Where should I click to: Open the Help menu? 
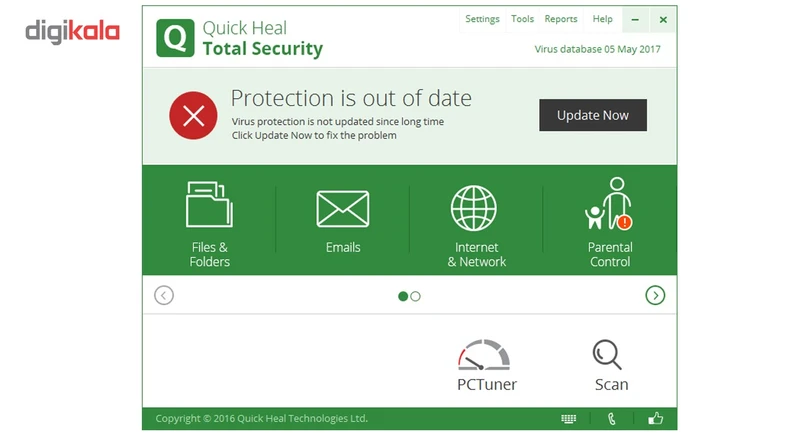pyautogui.click(x=602, y=19)
